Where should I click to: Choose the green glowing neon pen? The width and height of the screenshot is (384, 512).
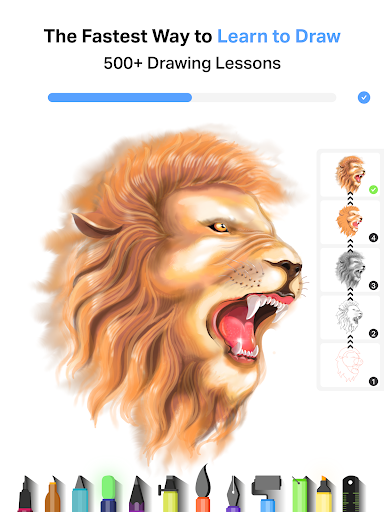point(108,494)
